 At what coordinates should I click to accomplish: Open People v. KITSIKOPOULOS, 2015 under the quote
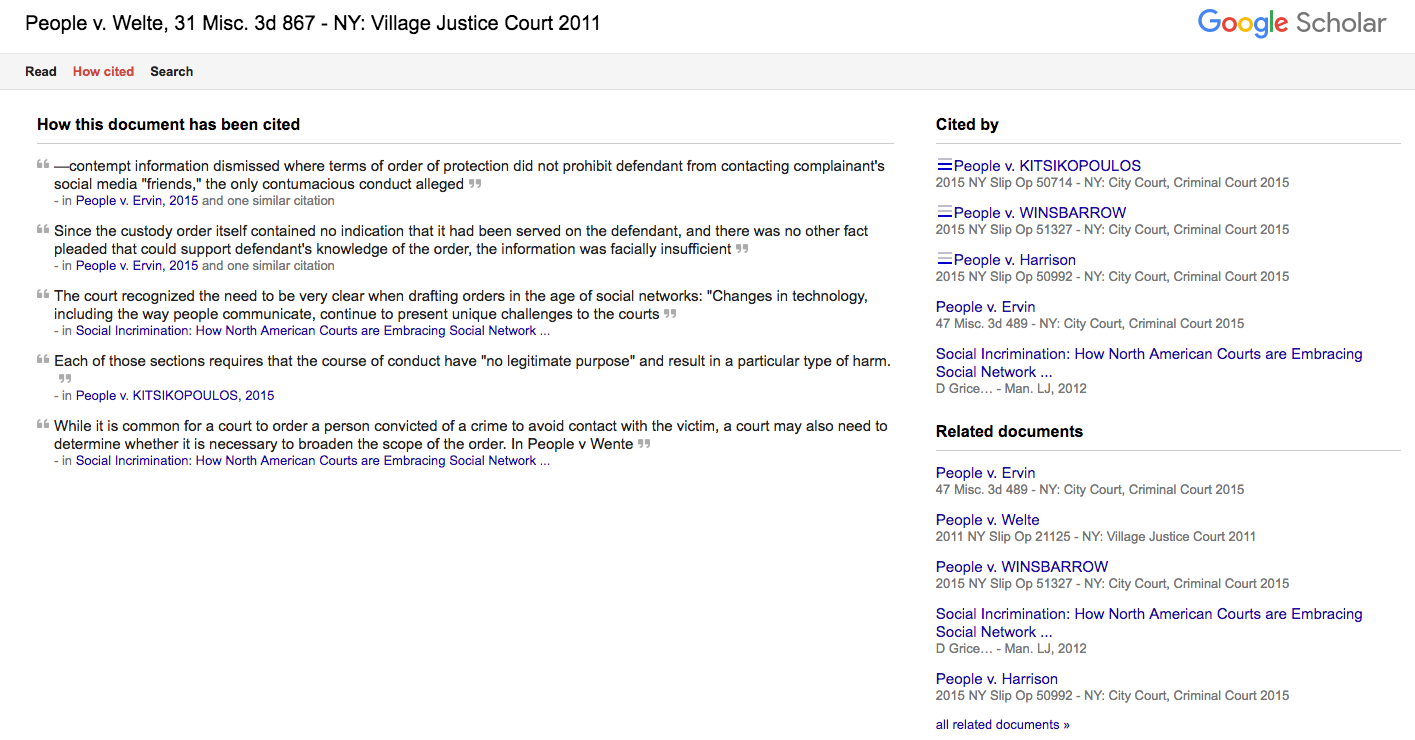click(x=175, y=395)
